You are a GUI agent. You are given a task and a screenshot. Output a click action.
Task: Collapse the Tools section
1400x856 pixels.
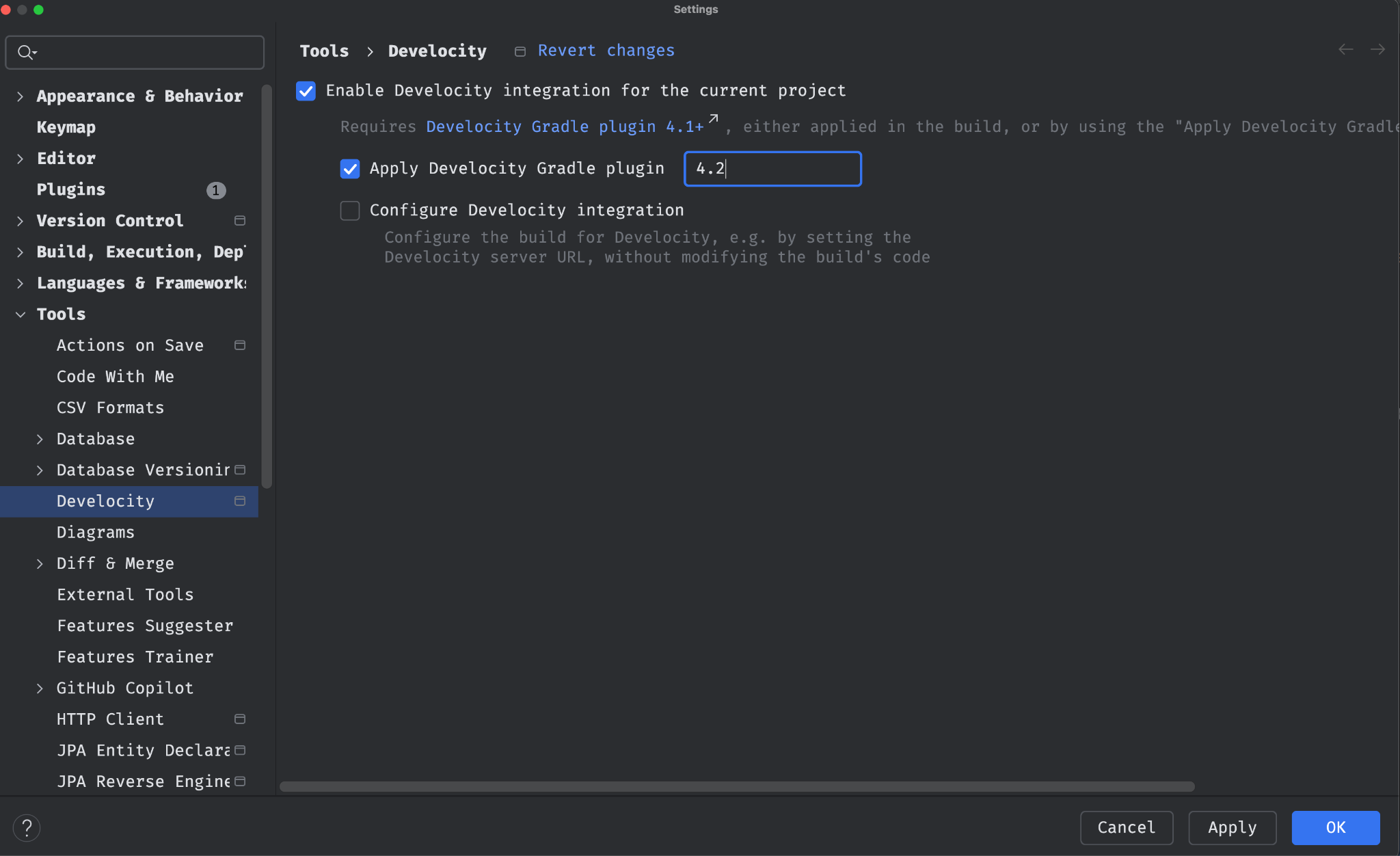coord(19,315)
